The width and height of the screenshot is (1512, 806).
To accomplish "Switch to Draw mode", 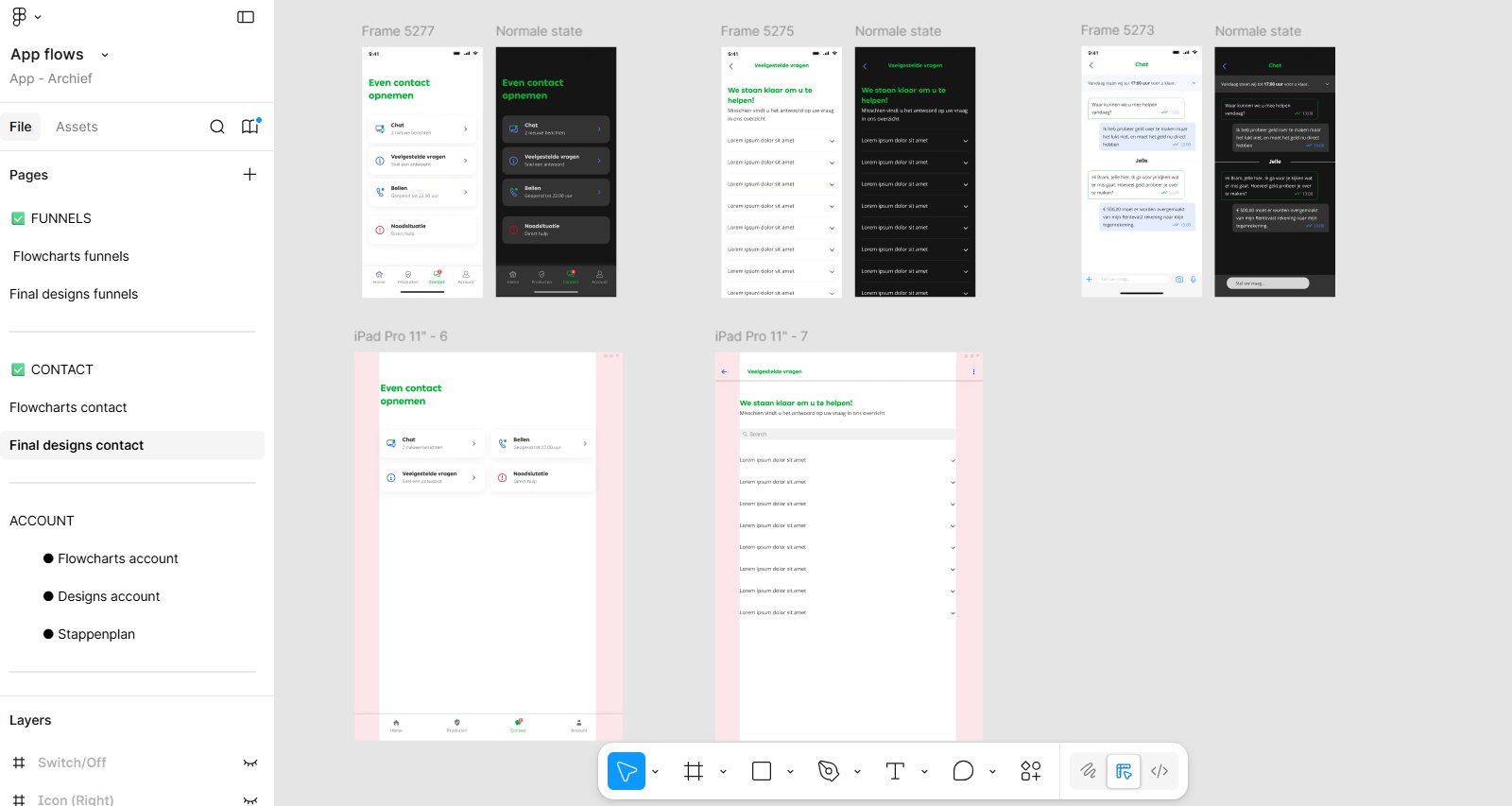I will 1089,771.
